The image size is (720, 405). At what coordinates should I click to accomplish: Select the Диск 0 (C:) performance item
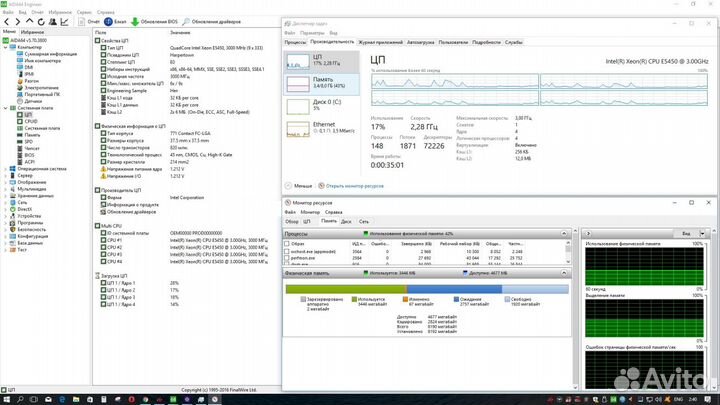[321, 106]
